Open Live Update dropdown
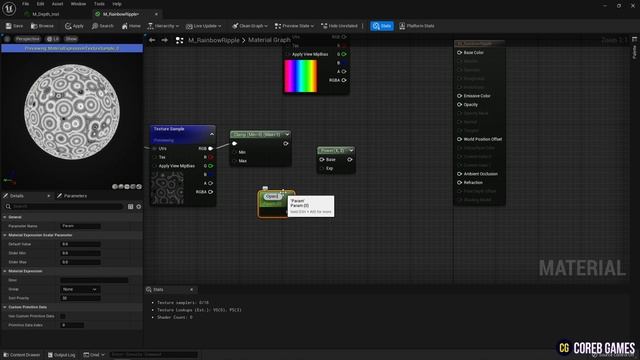 (x=203, y=26)
